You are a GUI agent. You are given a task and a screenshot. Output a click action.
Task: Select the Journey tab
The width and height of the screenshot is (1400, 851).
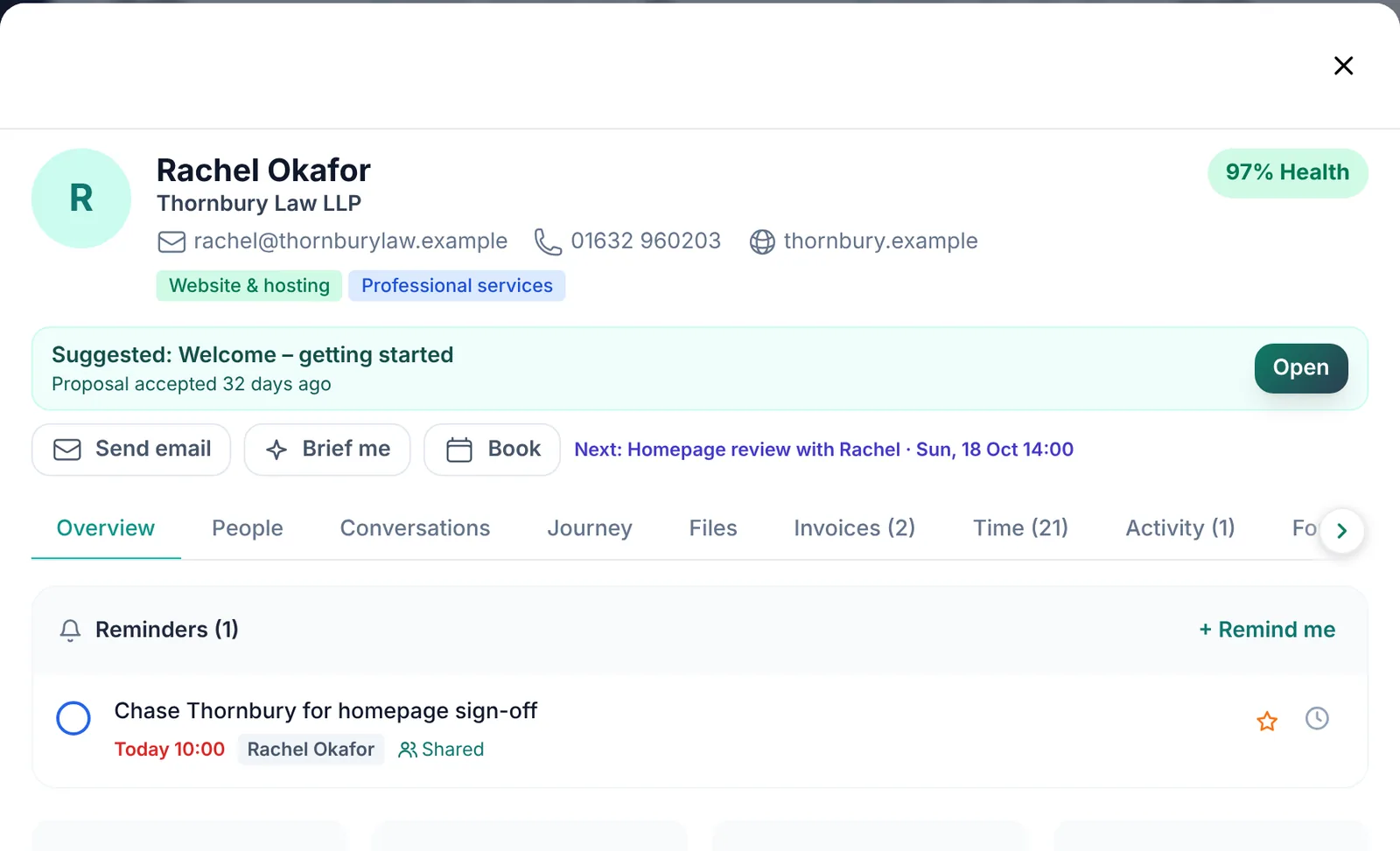point(590,528)
